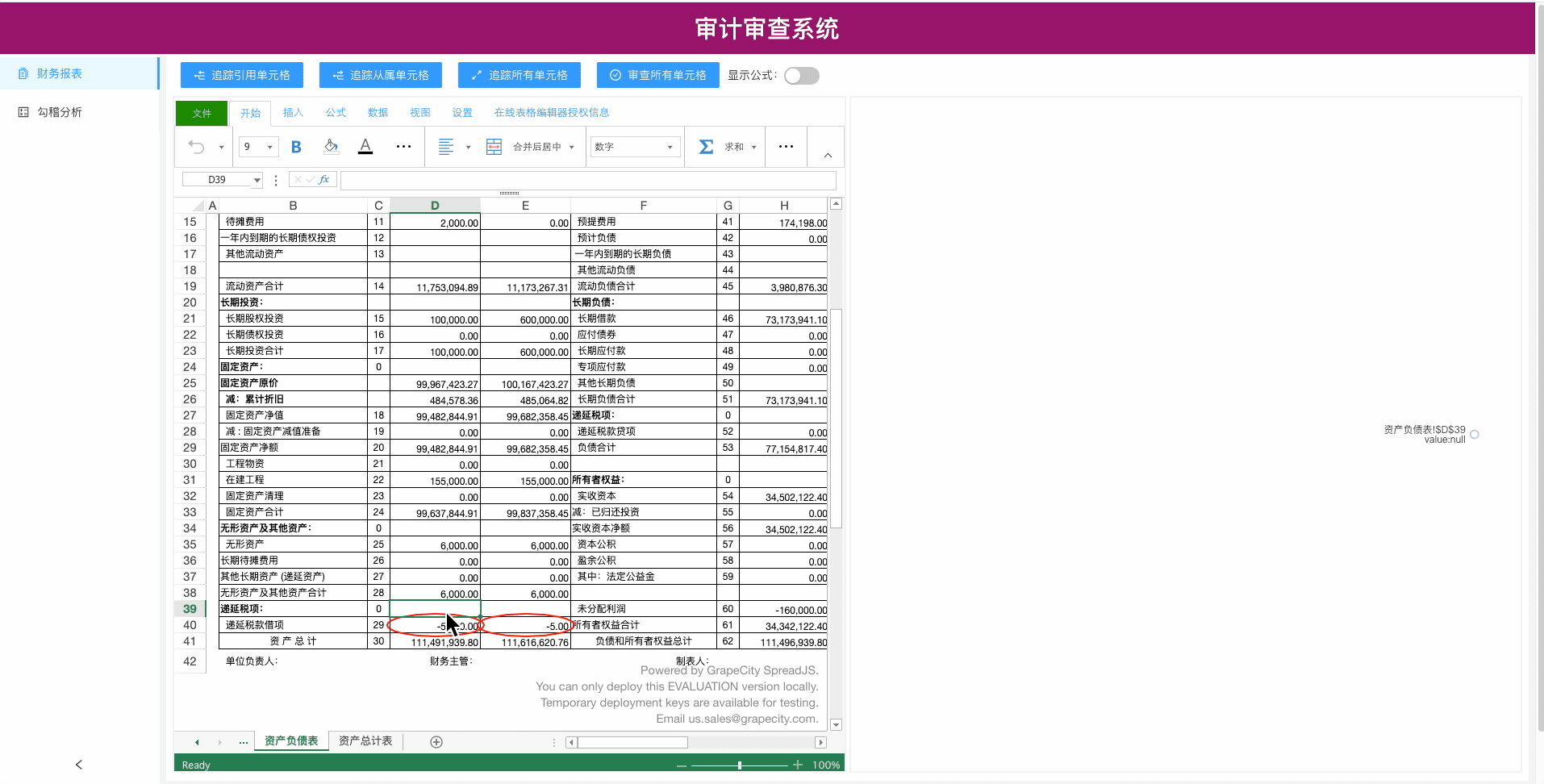Open the D39 name box dropdown

(x=257, y=181)
